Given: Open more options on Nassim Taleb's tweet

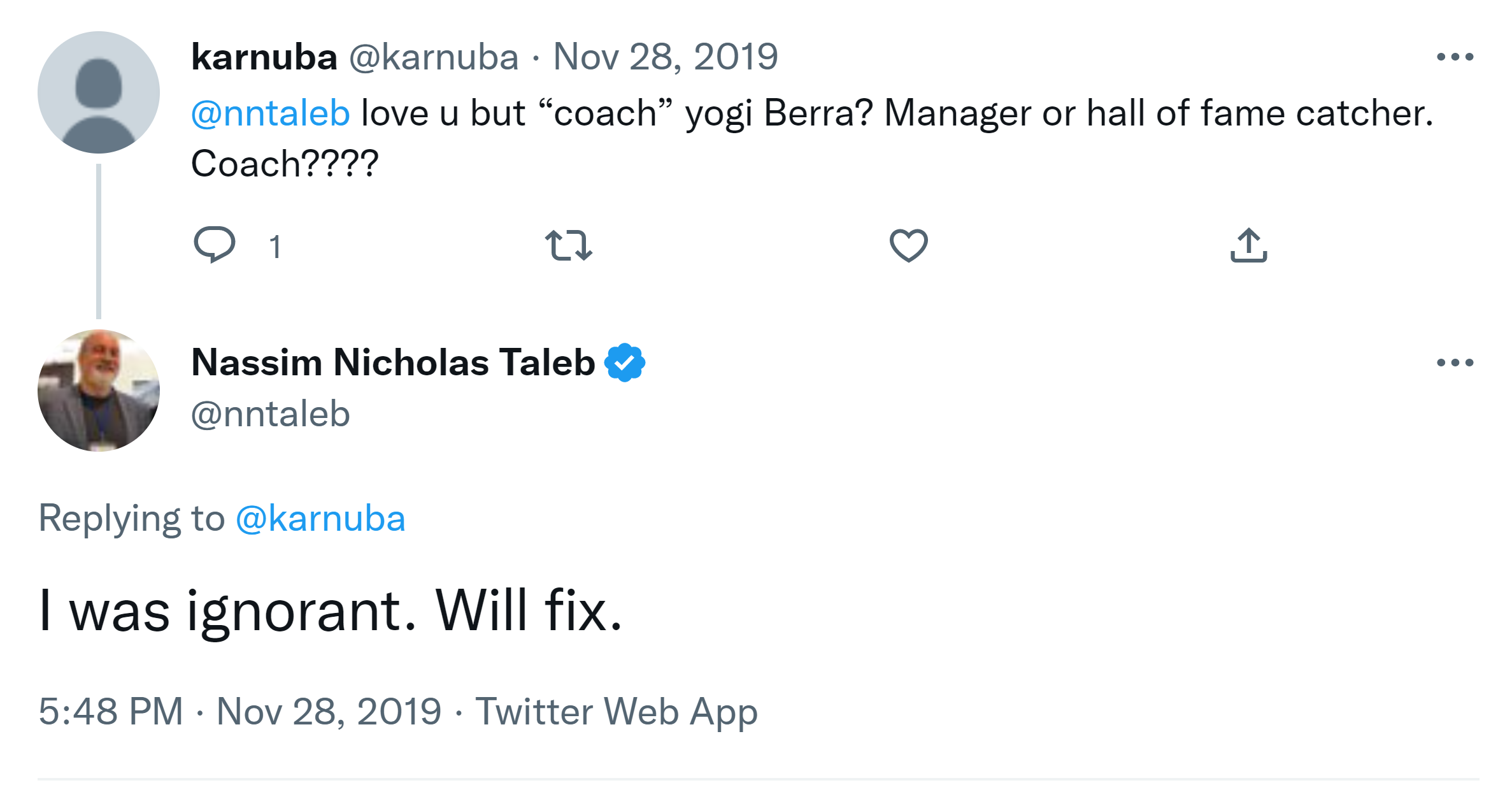Looking at the screenshot, I should click(x=1455, y=363).
